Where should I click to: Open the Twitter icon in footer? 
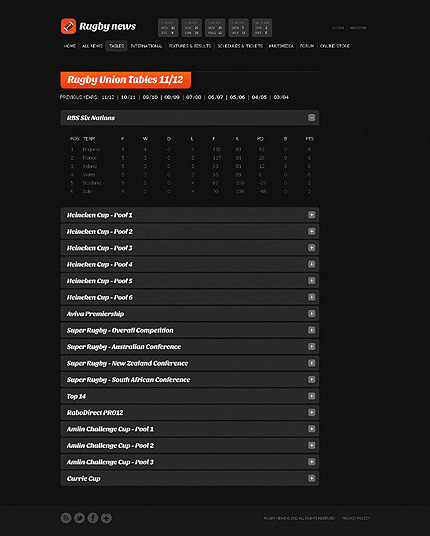click(x=79, y=518)
